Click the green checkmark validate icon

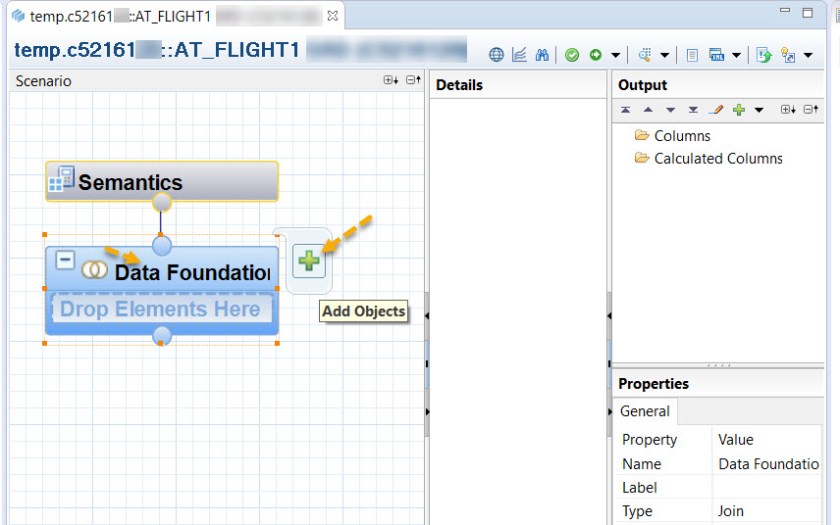(x=572, y=55)
